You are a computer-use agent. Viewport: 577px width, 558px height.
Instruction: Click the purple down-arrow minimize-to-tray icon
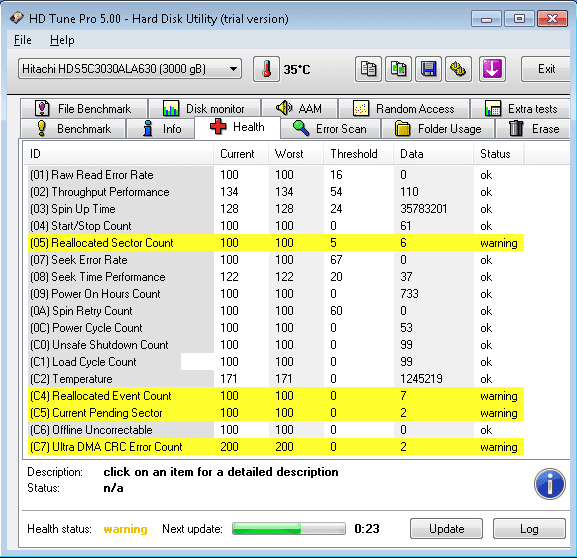(492, 69)
